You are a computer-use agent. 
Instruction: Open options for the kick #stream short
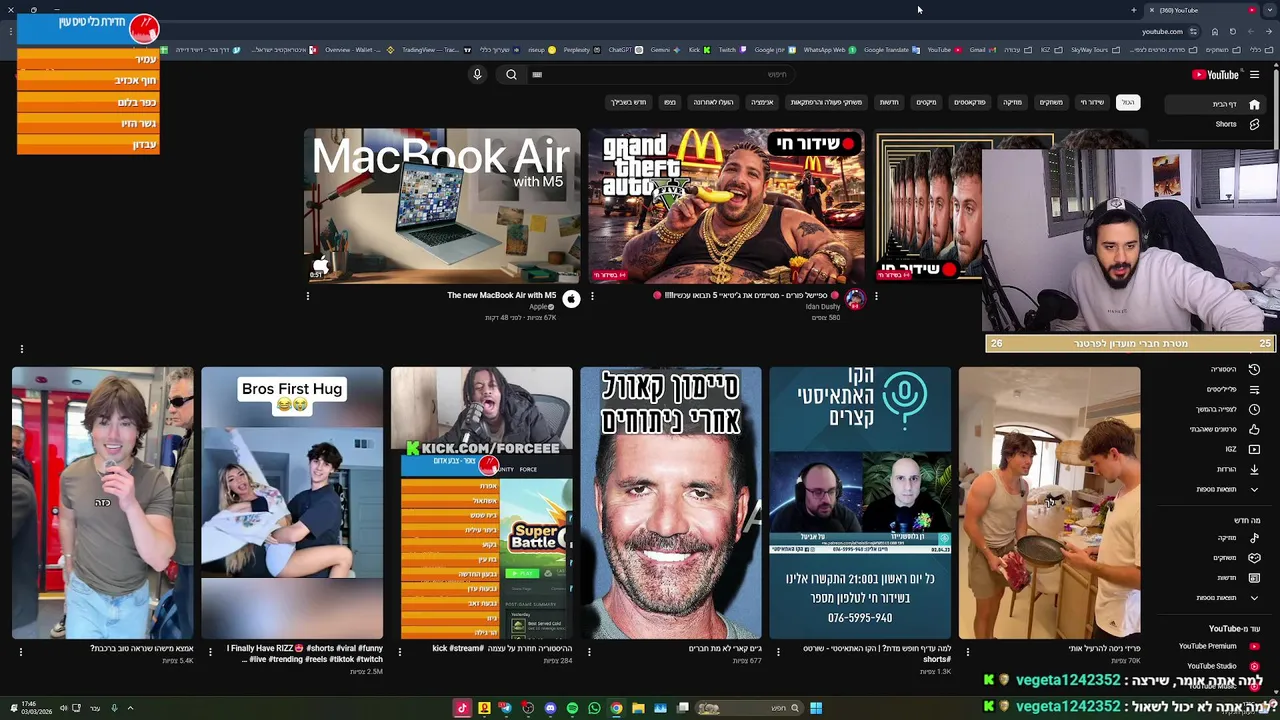coord(400,651)
